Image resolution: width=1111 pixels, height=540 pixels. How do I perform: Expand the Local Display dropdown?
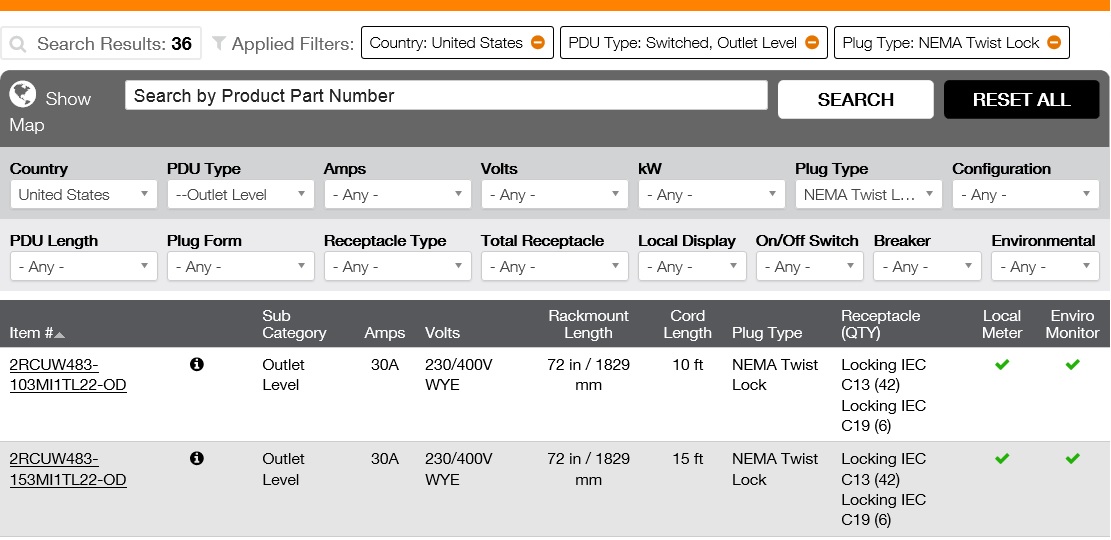point(692,267)
